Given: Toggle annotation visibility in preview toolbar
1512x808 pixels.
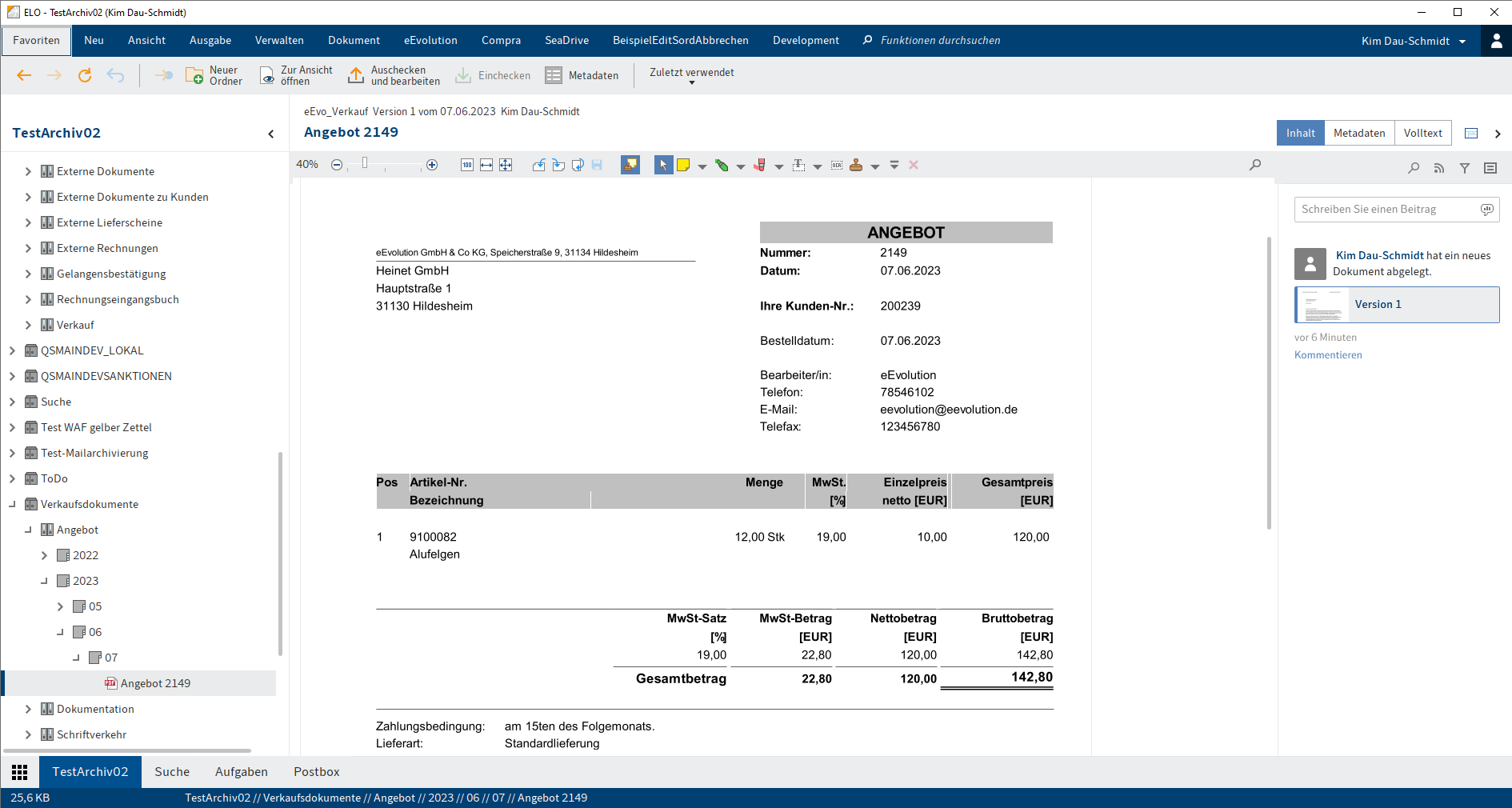Looking at the screenshot, I should pos(630,165).
